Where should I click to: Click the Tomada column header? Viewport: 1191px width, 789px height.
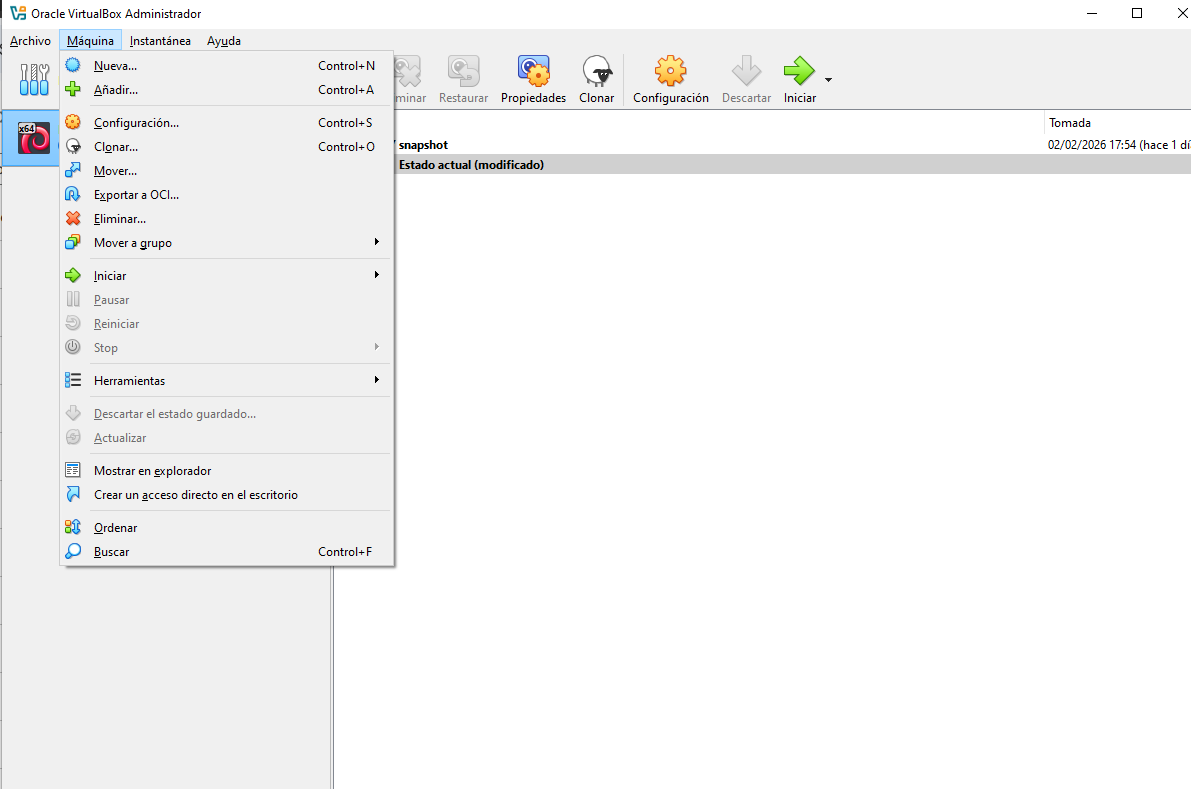click(x=1069, y=122)
